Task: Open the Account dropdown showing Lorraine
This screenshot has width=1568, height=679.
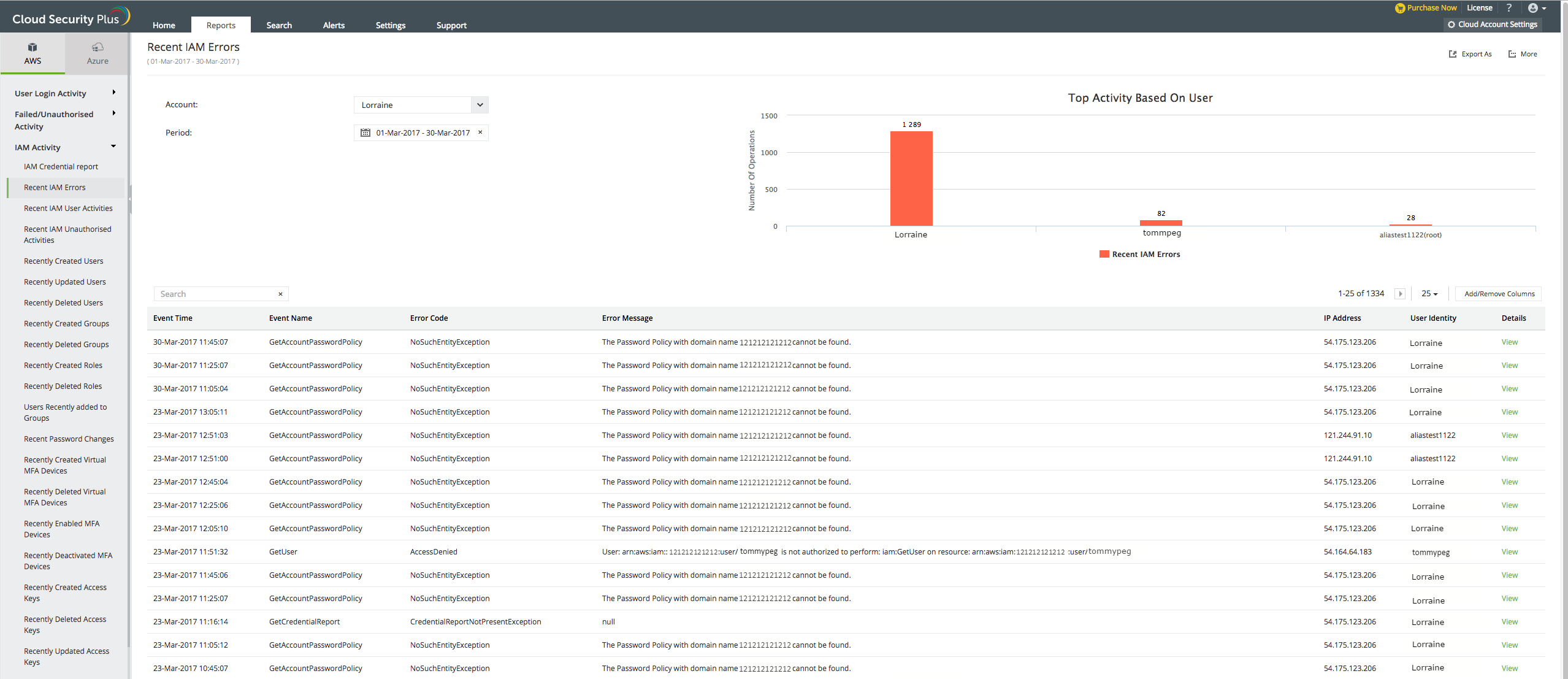Action: coord(421,105)
